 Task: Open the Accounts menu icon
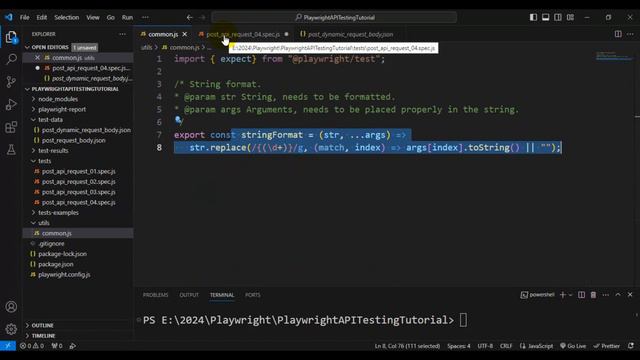[x=11, y=307]
